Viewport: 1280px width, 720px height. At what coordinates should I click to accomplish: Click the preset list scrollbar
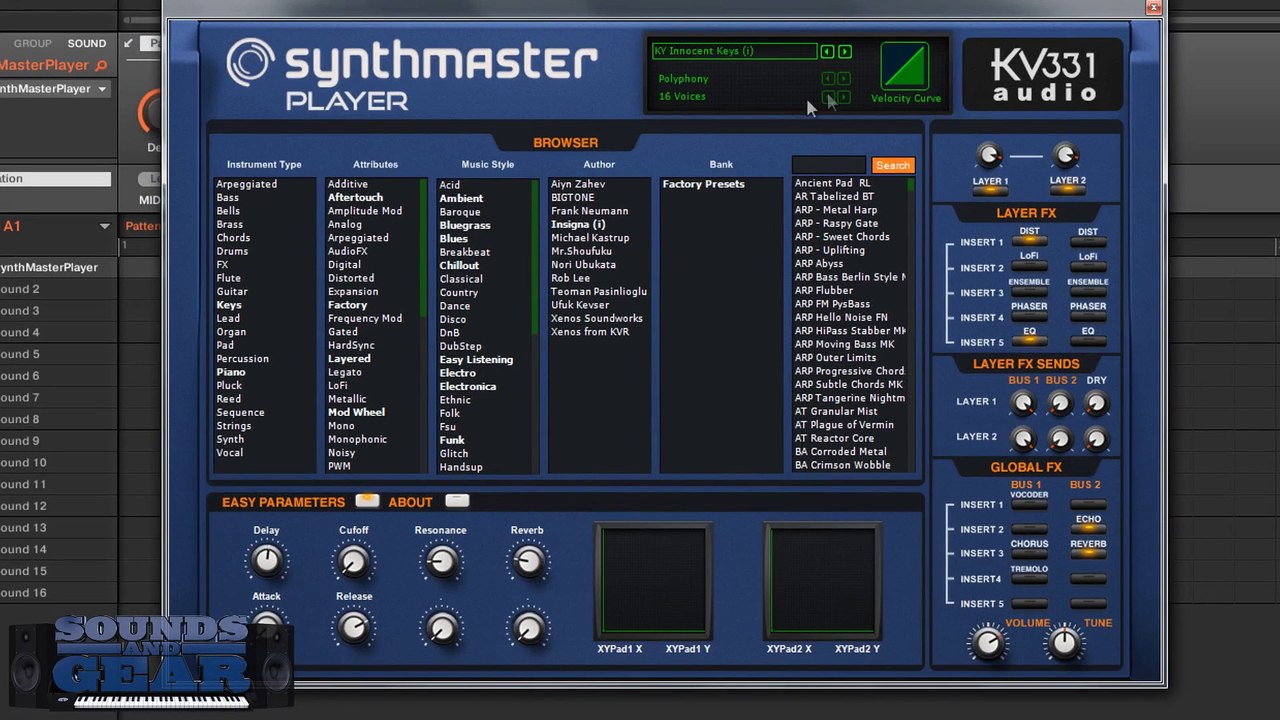coord(911,323)
